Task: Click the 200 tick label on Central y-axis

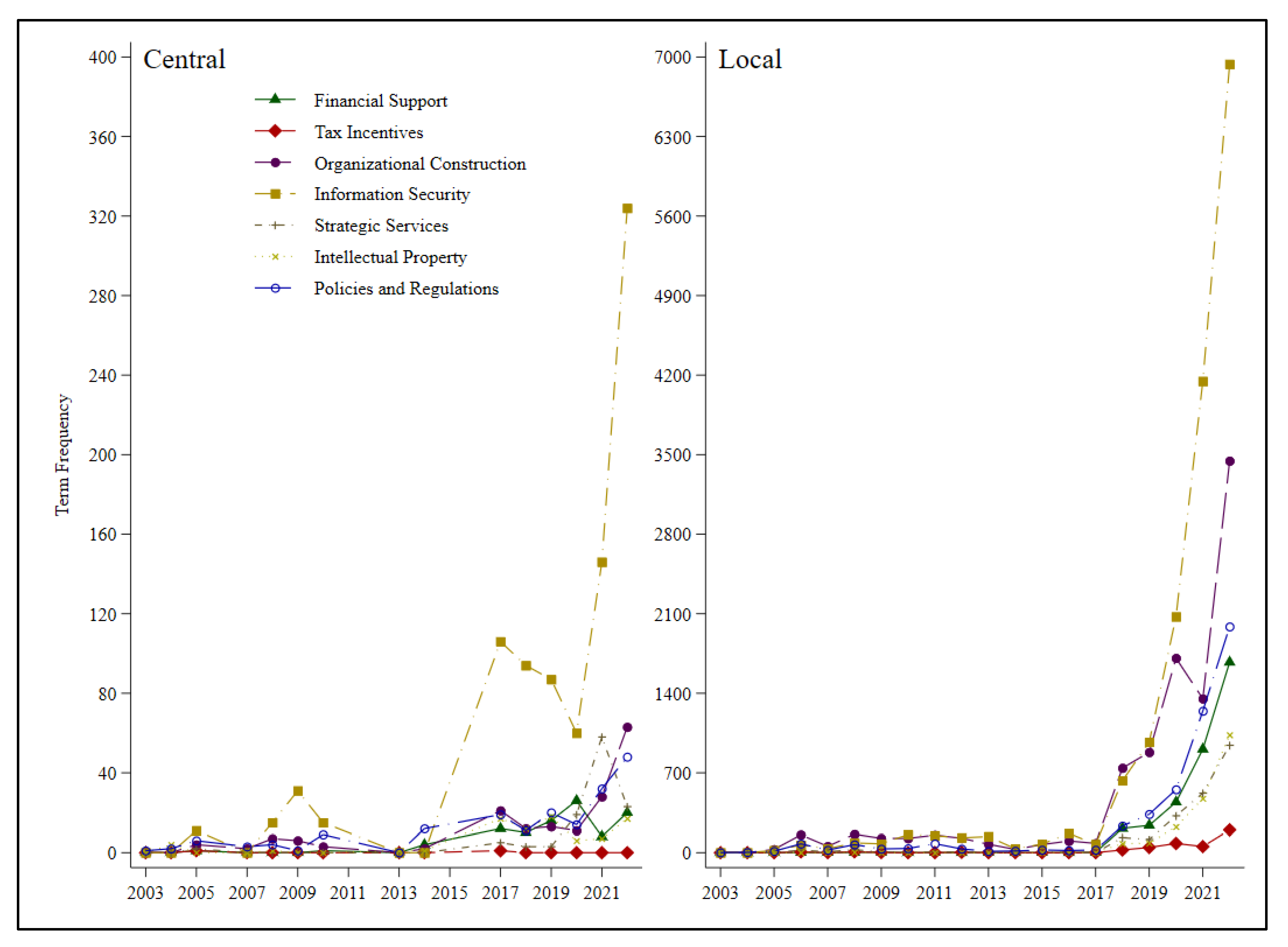Action: pyautogui.click(x=103, y=455)
